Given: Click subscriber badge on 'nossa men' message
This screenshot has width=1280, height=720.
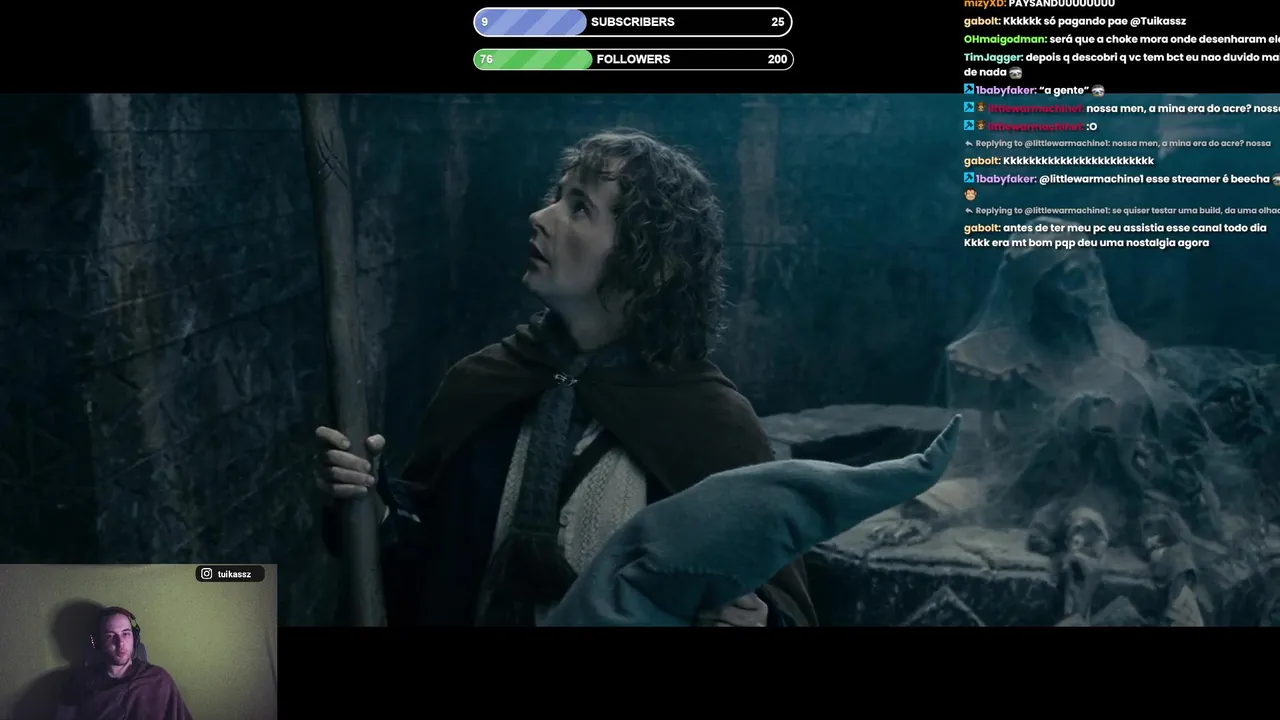Looking at the screenshot, I should click(981, 108).
